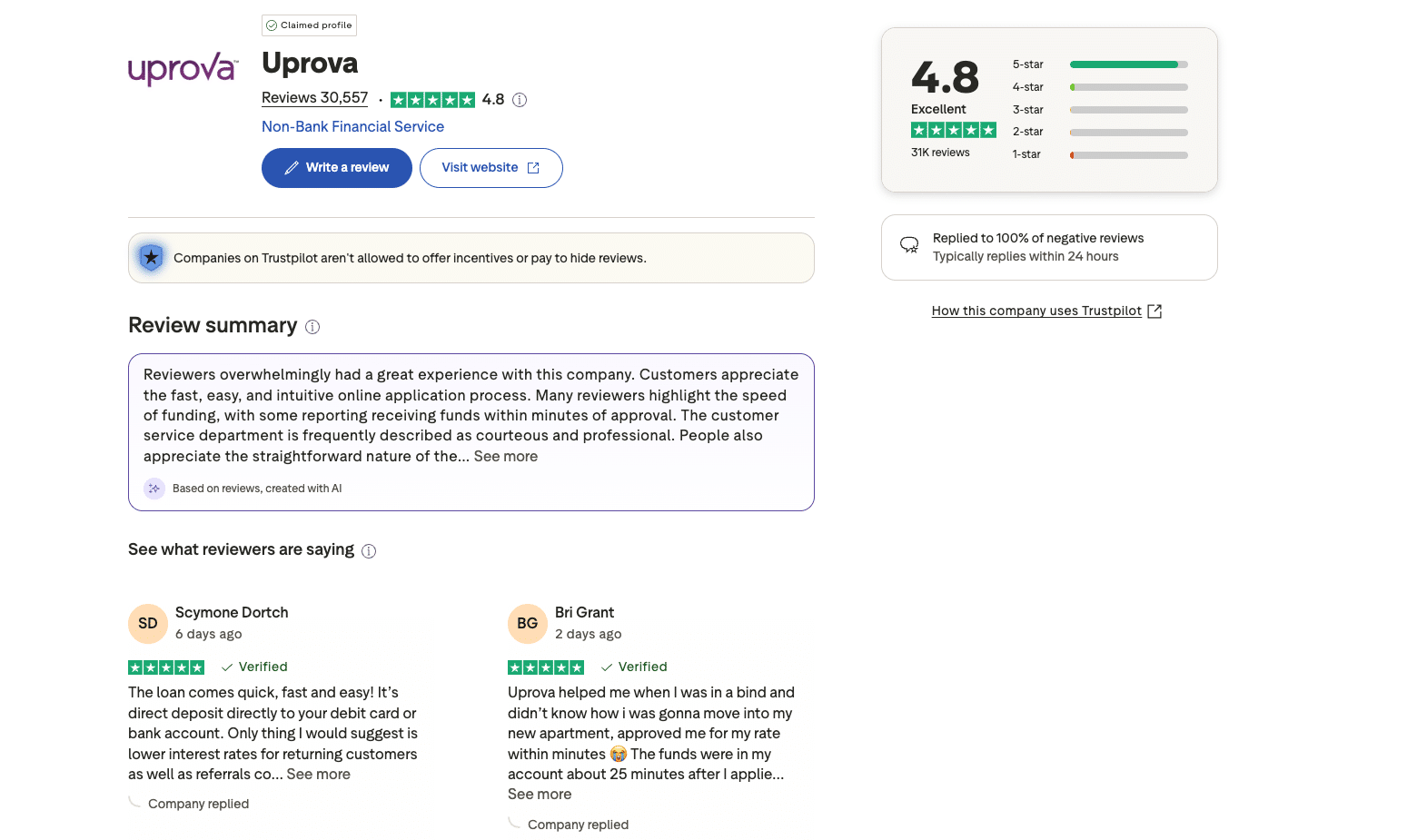Click Typically replies within 24 hours text
This screenshot has height=840, width=1427.
(1026, 257)
